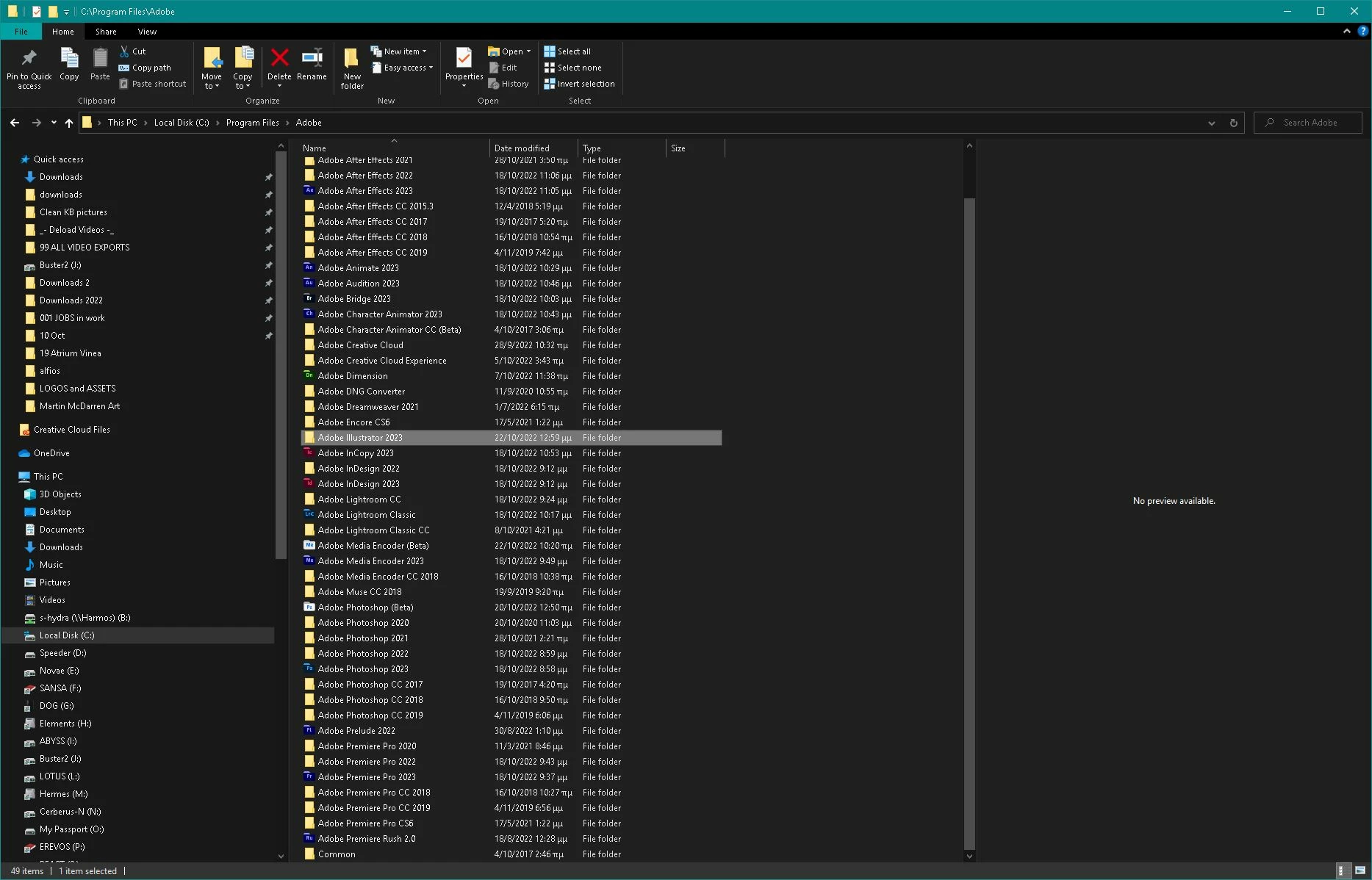Select Adobe Lightroom Classic folder
This screenshot has height=880, width=1372.
(x=511, y=515)
